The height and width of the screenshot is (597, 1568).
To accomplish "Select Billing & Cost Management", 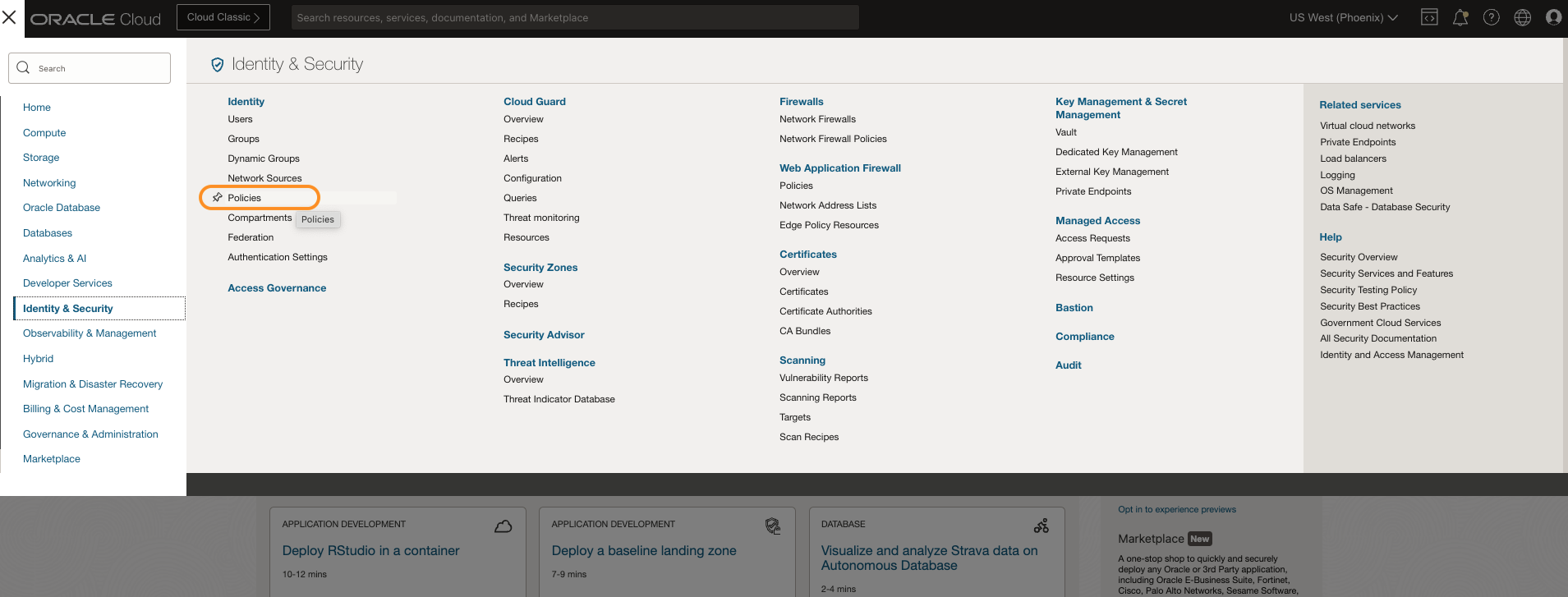I will (x=86, y=409).
